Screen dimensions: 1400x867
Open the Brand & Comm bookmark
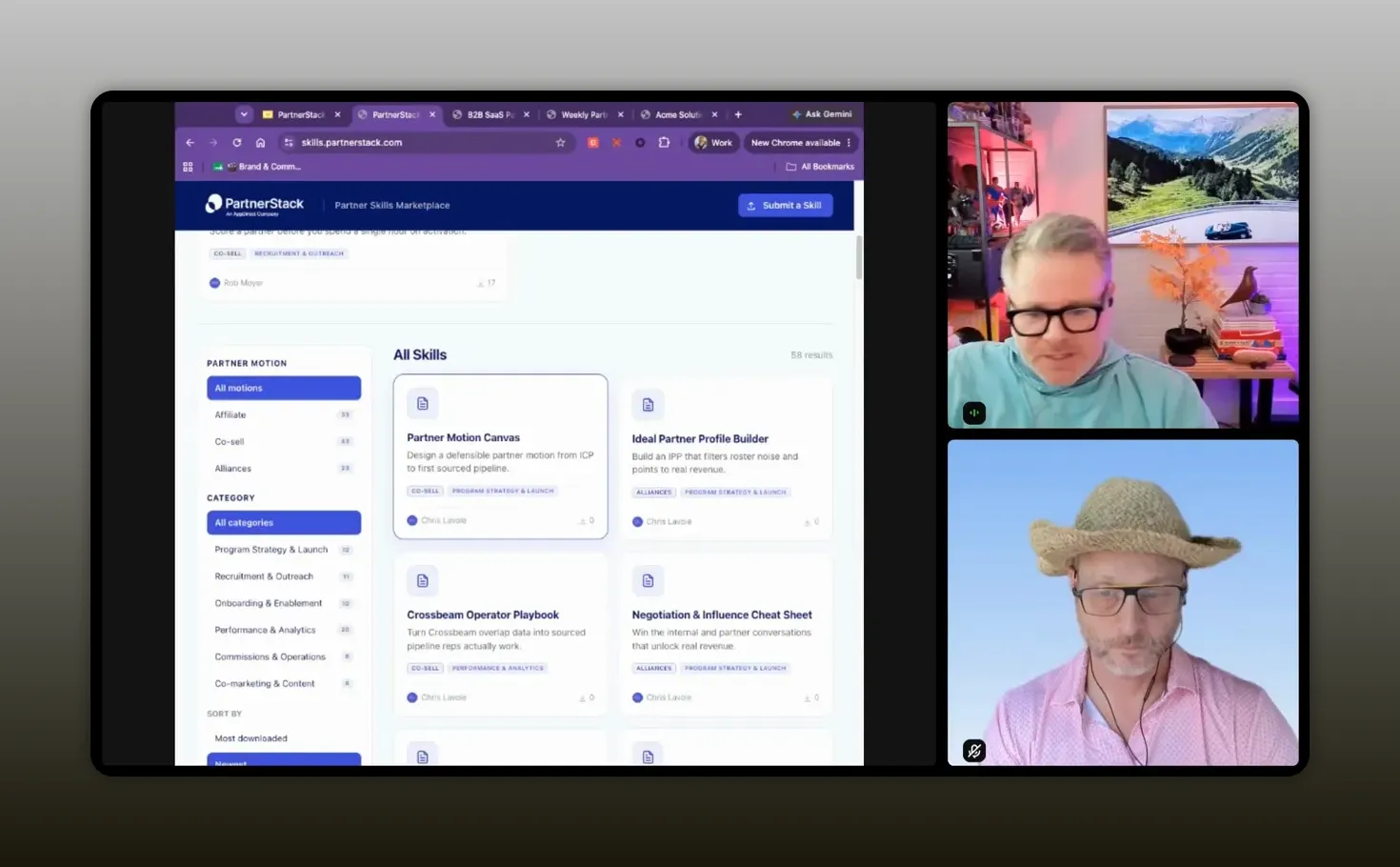coord(257,167)
